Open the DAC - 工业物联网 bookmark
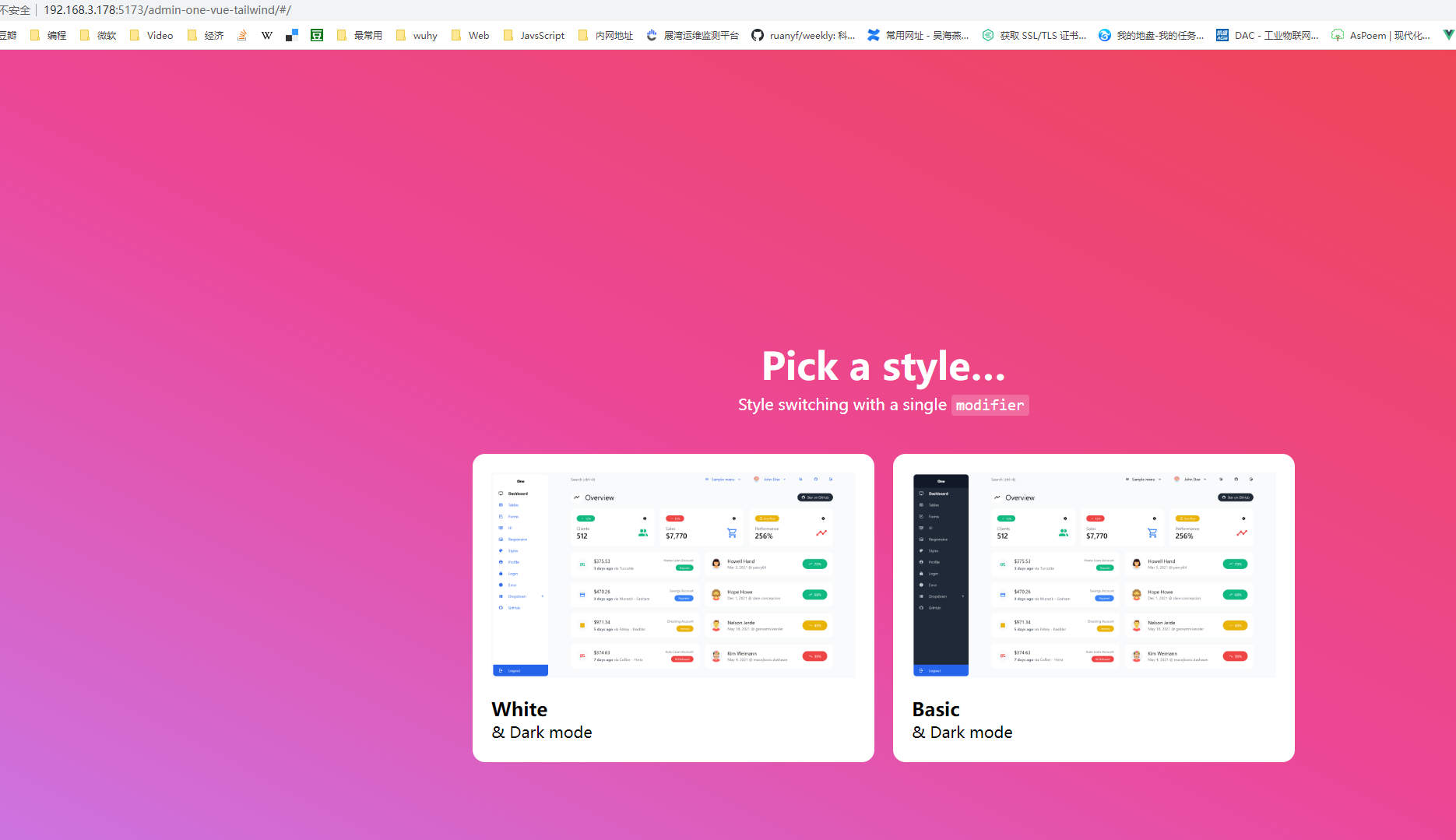 (1268, 35)
